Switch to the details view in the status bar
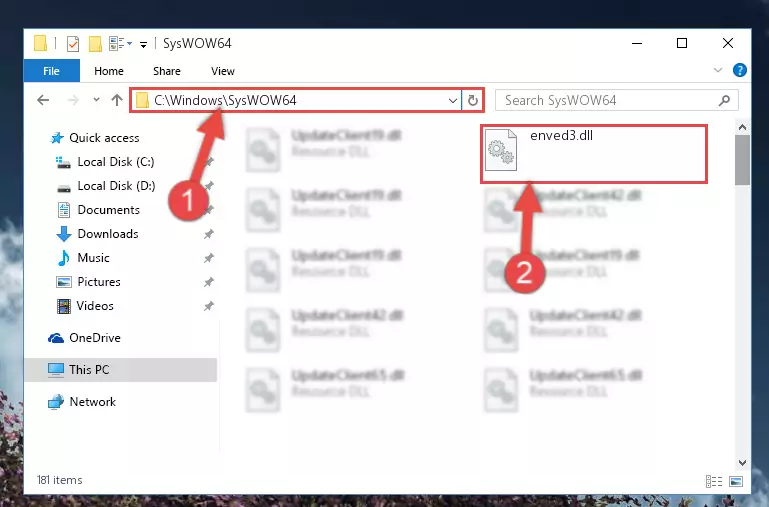This screenshot has width=769, height=507. pos(714,481)
